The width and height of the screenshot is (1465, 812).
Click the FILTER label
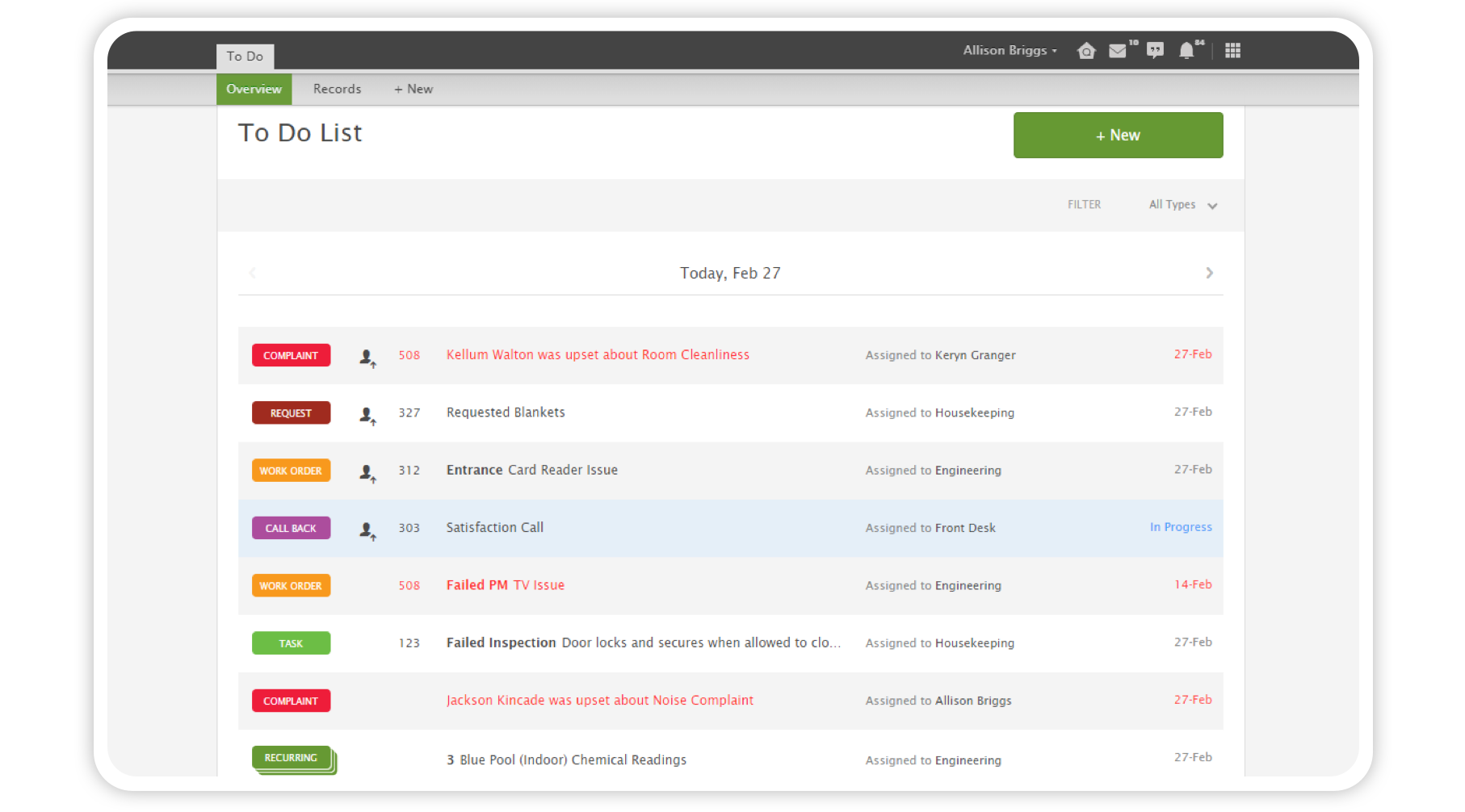click(1084, 205)
